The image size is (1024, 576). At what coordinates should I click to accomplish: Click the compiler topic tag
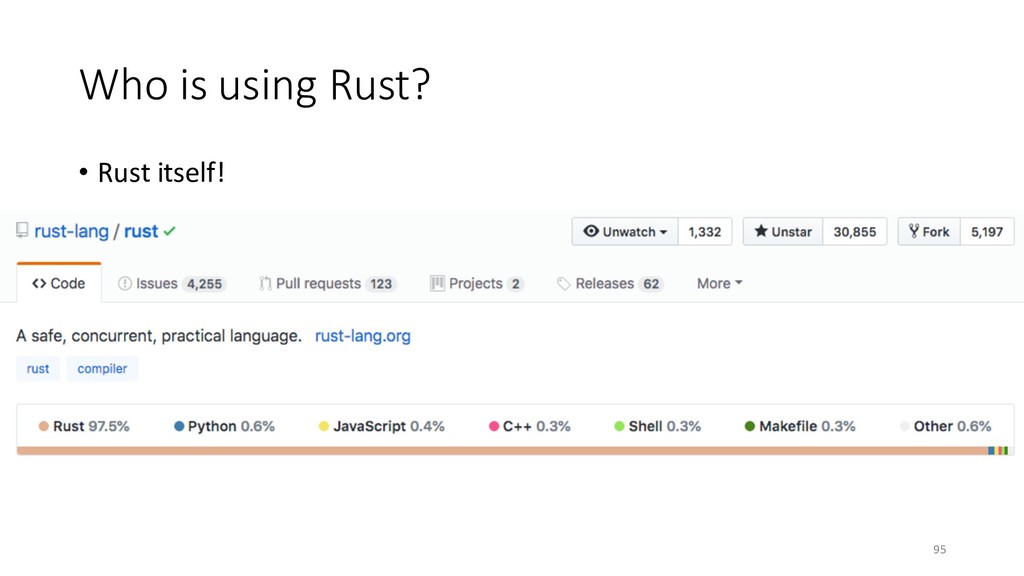pos(102,368)
